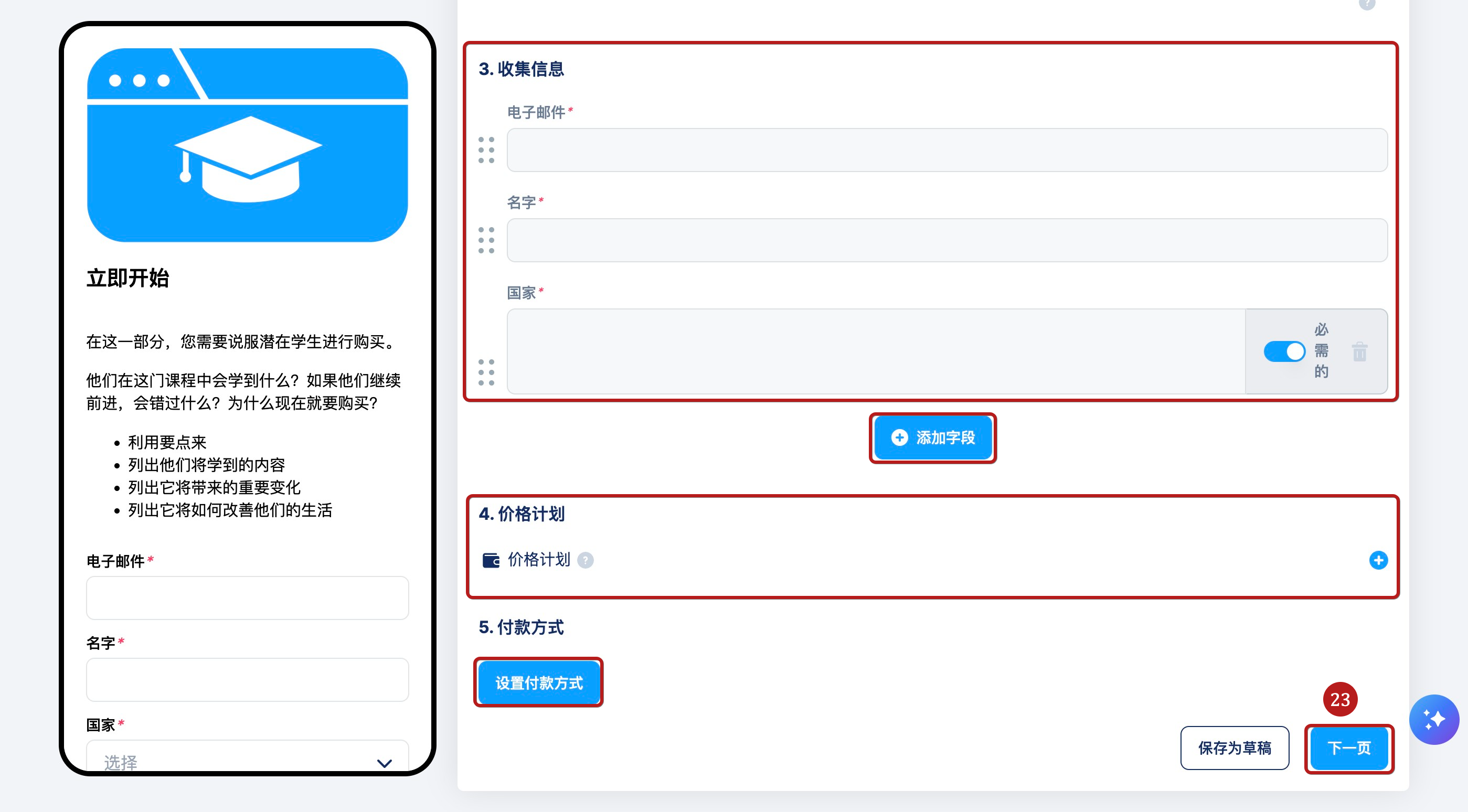Viewport: 1468px width, 812px height.
Task: Click help question mark next to 价格计划
Action: point(586,561)
